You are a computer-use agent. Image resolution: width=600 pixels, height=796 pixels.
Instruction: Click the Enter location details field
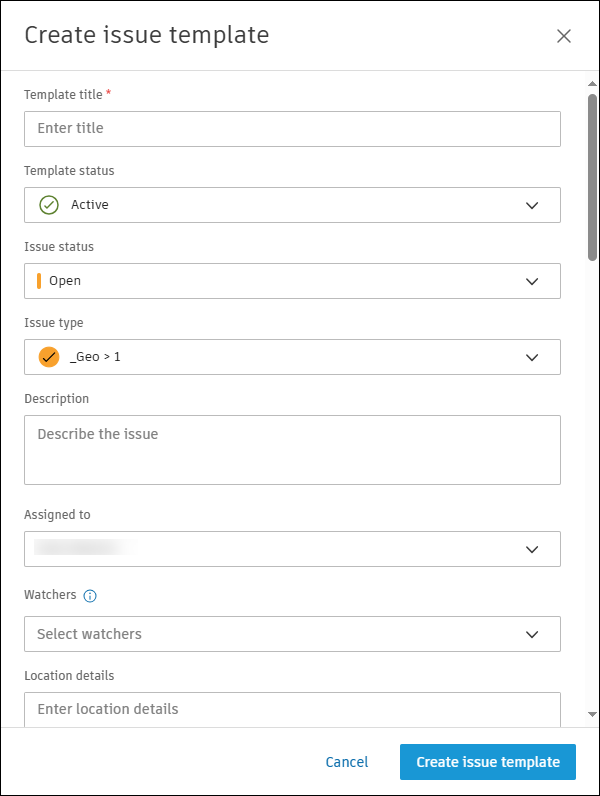292,709
